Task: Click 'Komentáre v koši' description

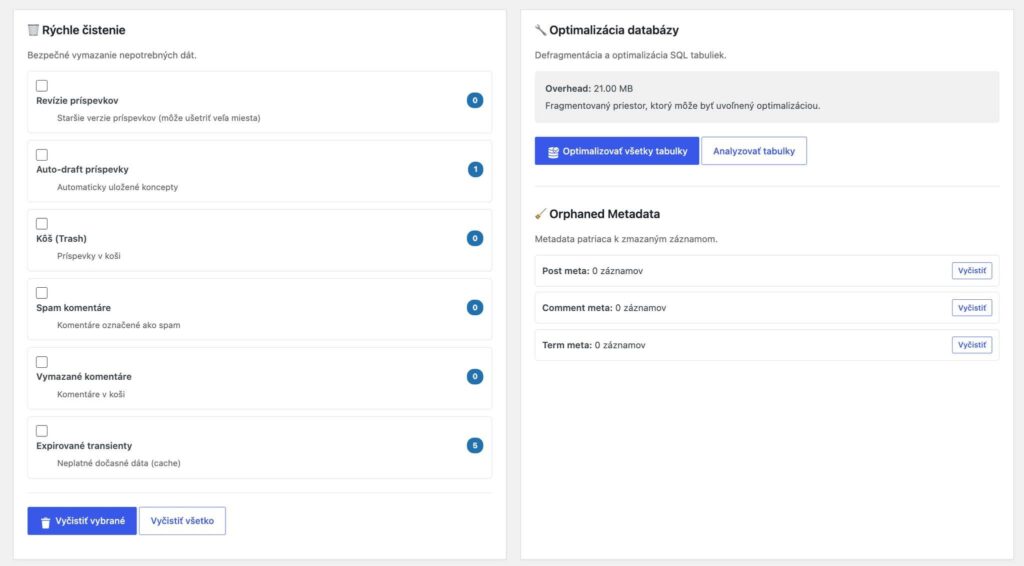Action: click(x=91, y=394)
